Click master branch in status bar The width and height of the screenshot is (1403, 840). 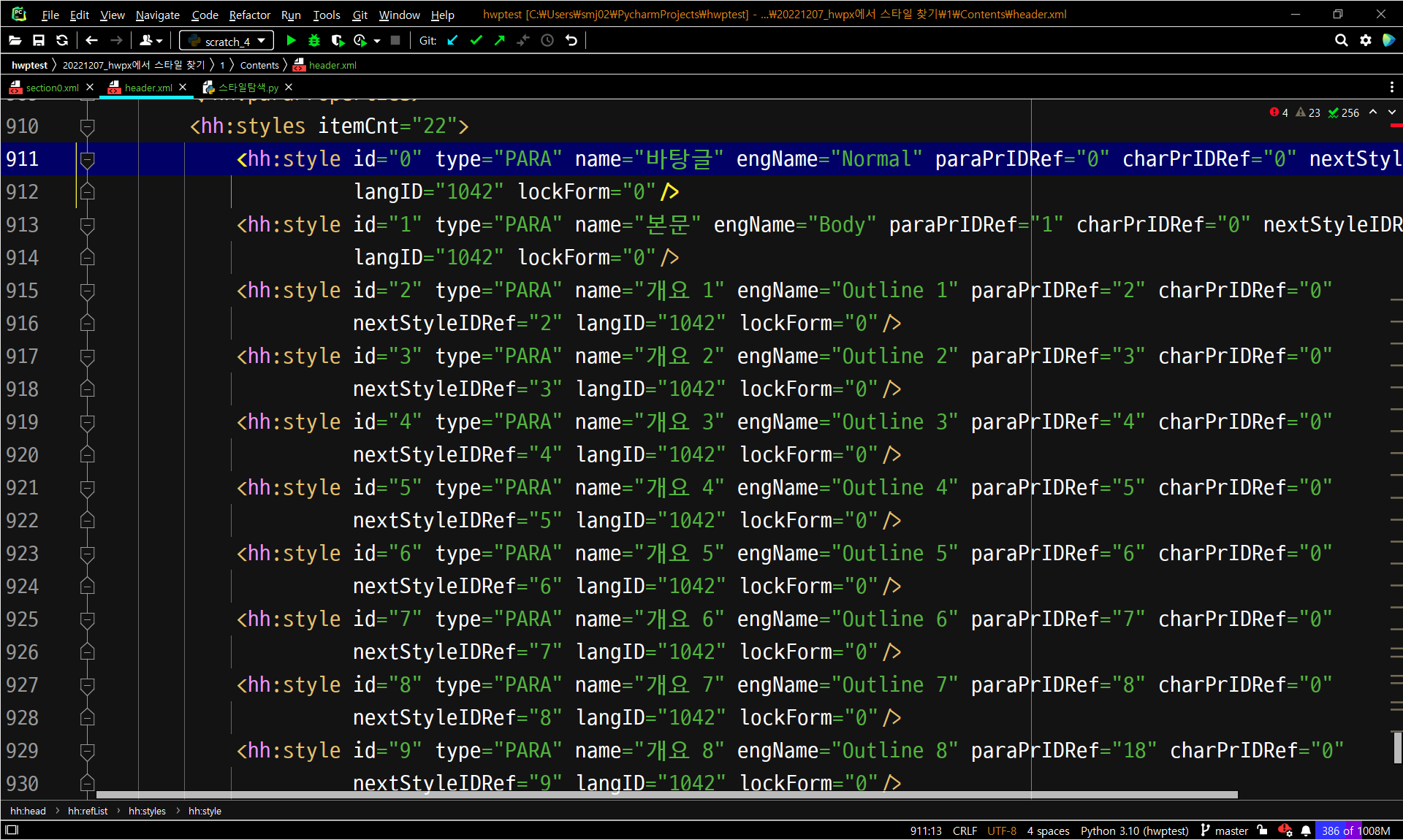(x=1231, y=831)
